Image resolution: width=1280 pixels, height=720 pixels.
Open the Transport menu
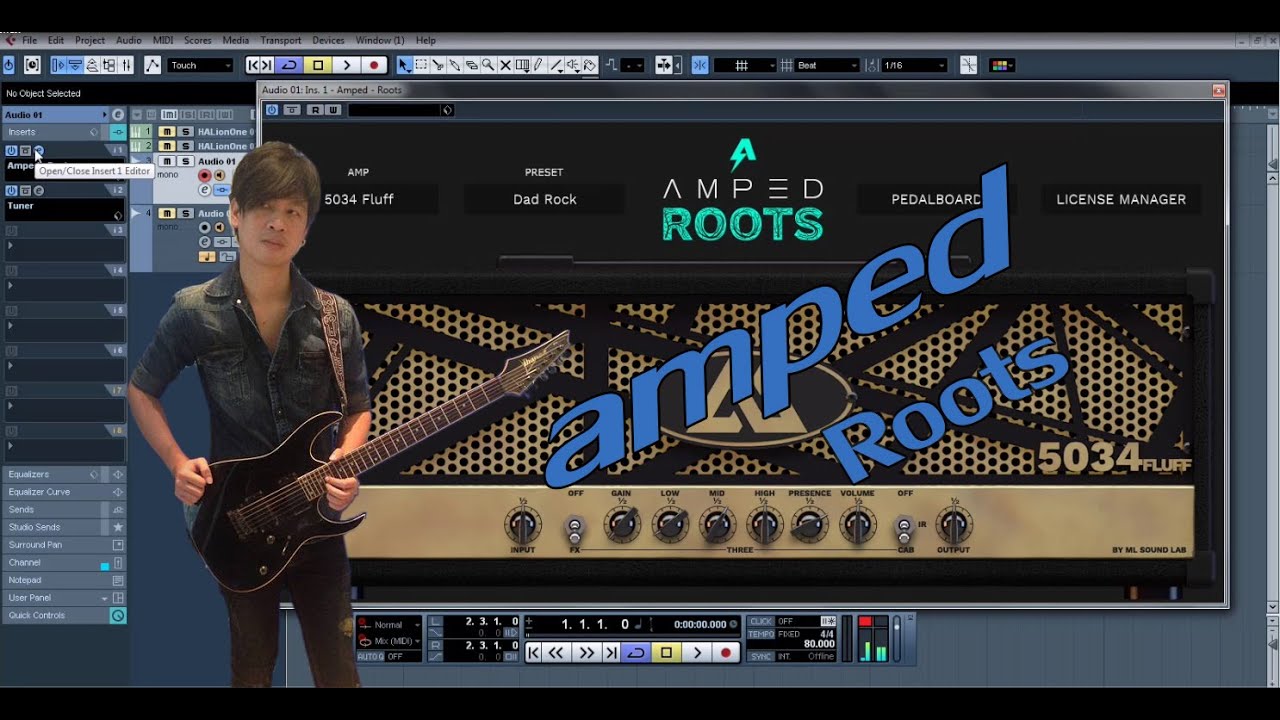point(281,40)
